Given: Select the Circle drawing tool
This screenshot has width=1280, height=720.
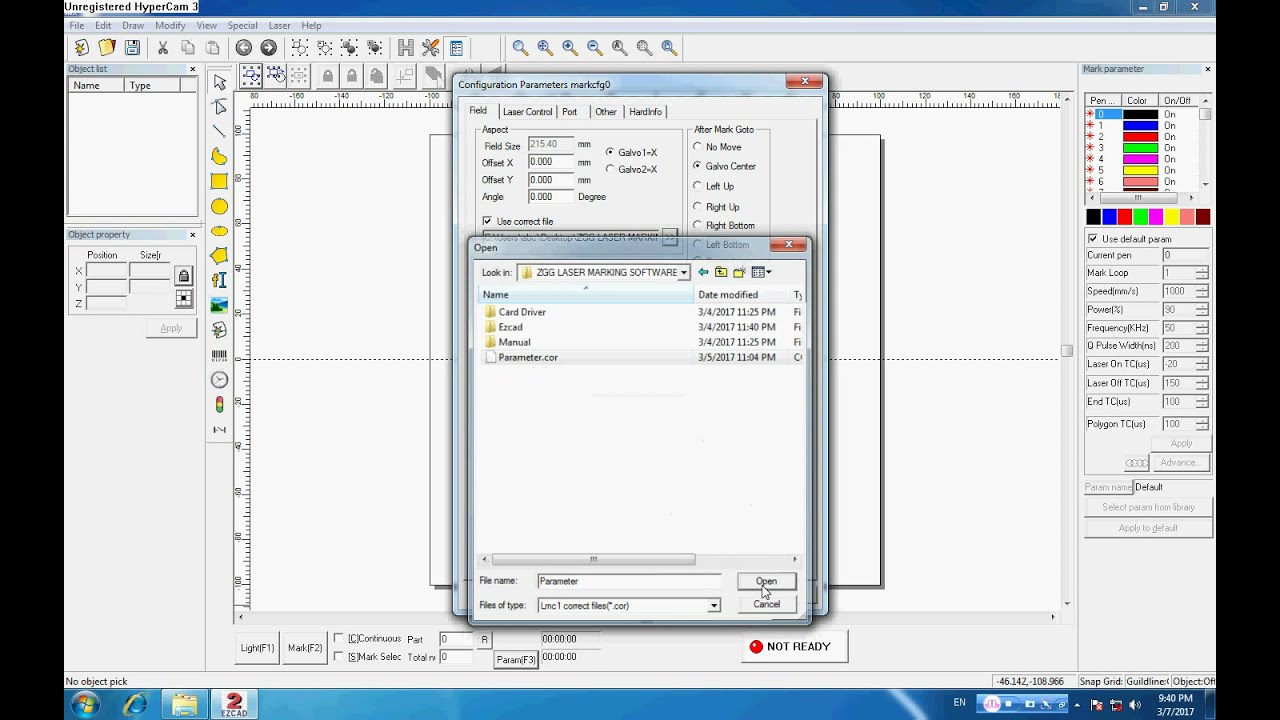Looking at the screenshot, I should point(219,206).
